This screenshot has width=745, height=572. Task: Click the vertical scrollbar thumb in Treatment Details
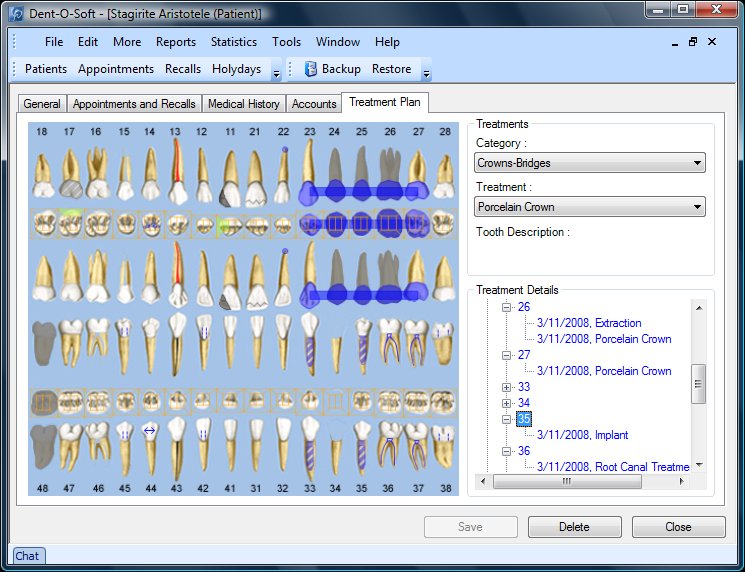(x=698, y=384)
